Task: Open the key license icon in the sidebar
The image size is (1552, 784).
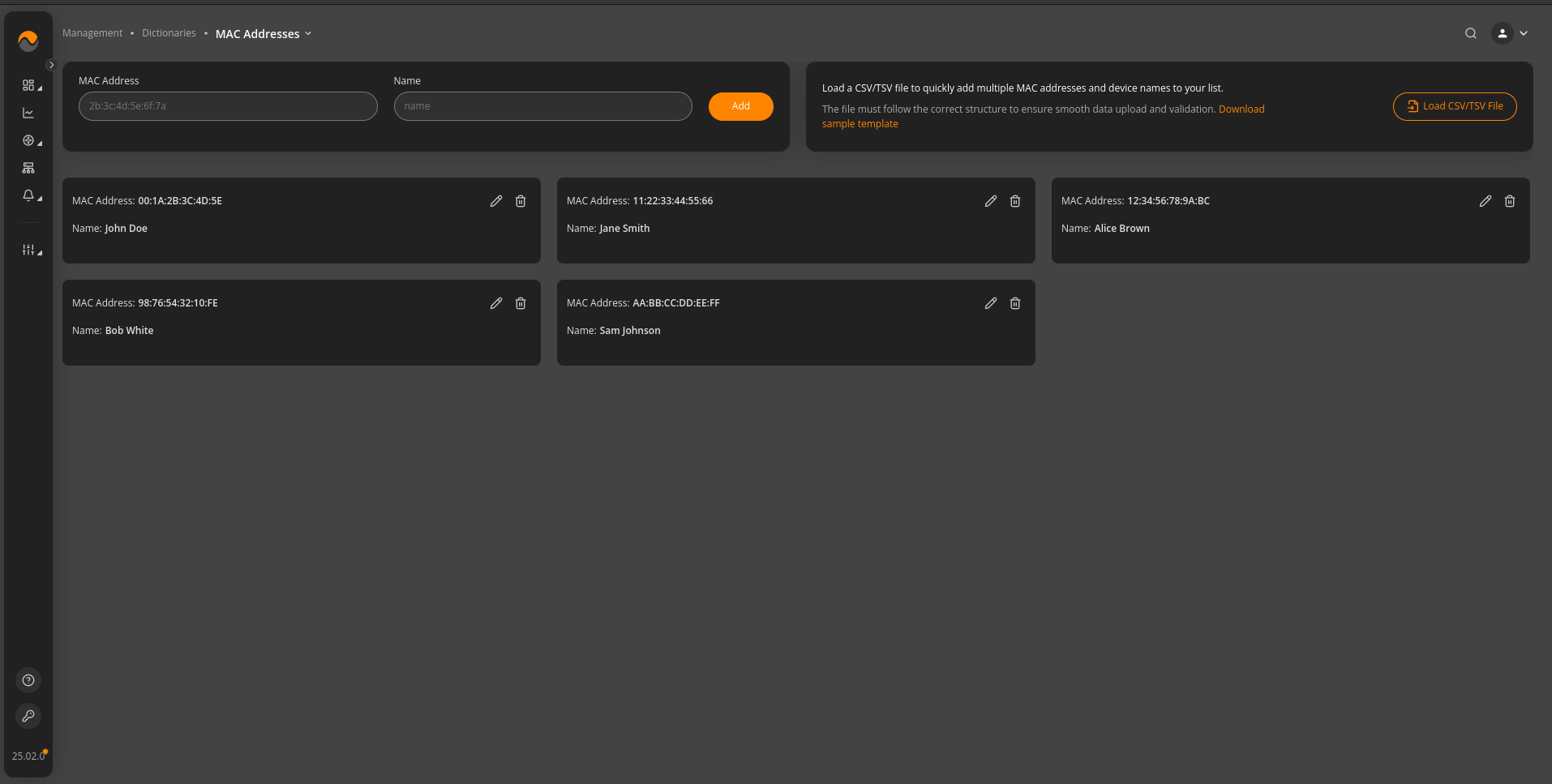Action: [28, 716]
